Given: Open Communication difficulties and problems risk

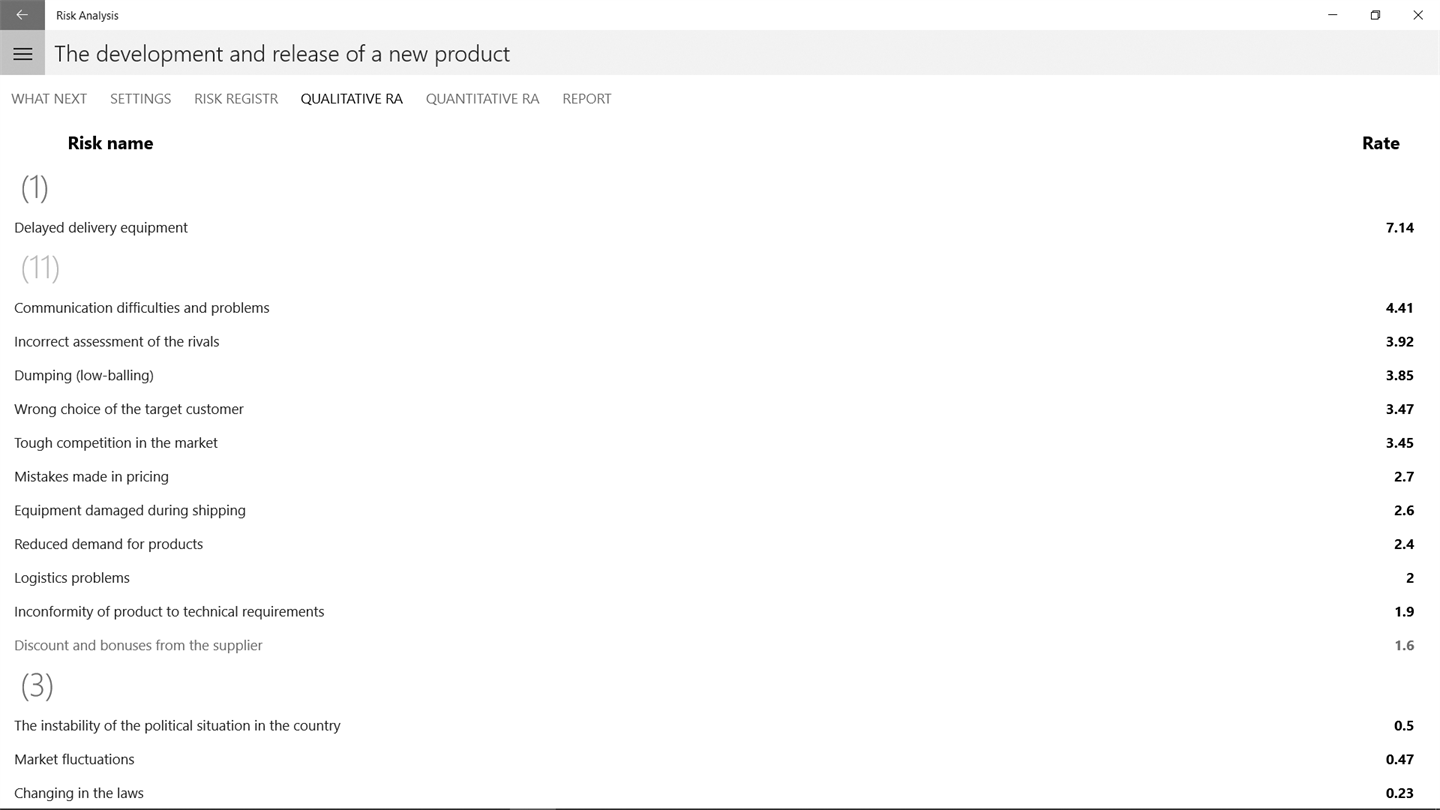Looking at the screenshot, I should click(x=142, y=308).
